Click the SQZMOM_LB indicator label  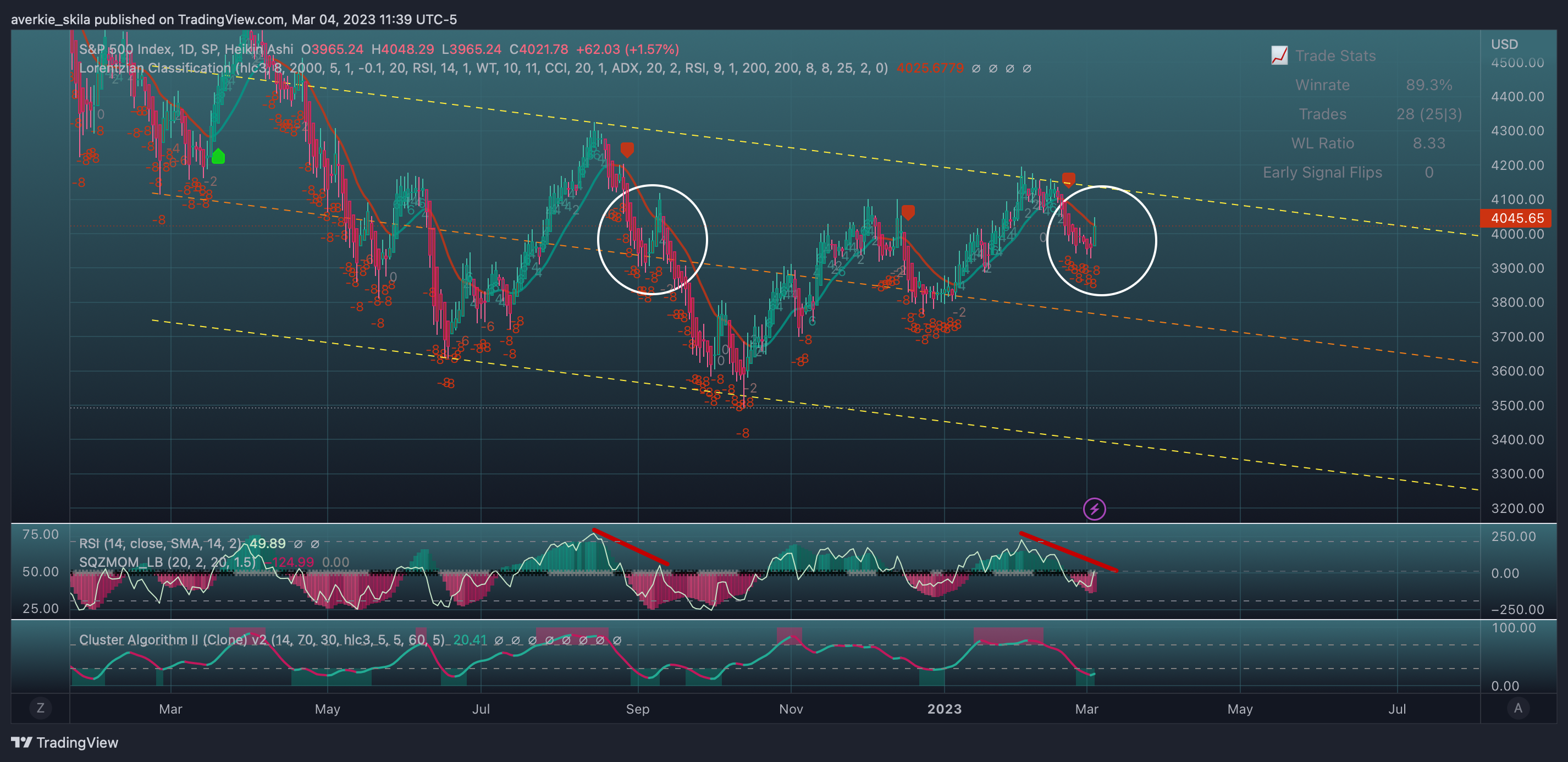tap(168, 562)
